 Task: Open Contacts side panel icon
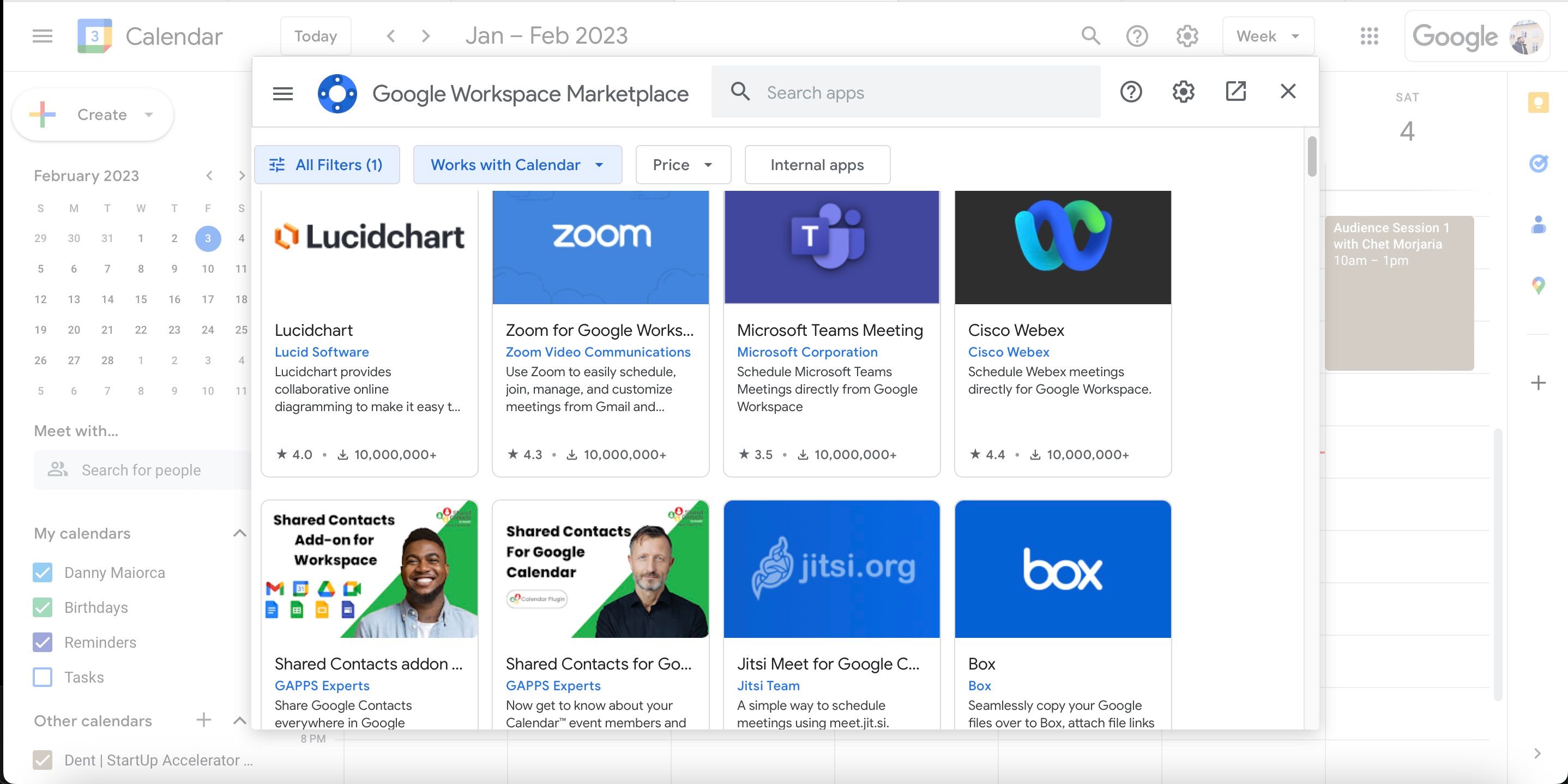coord(1537,225)
